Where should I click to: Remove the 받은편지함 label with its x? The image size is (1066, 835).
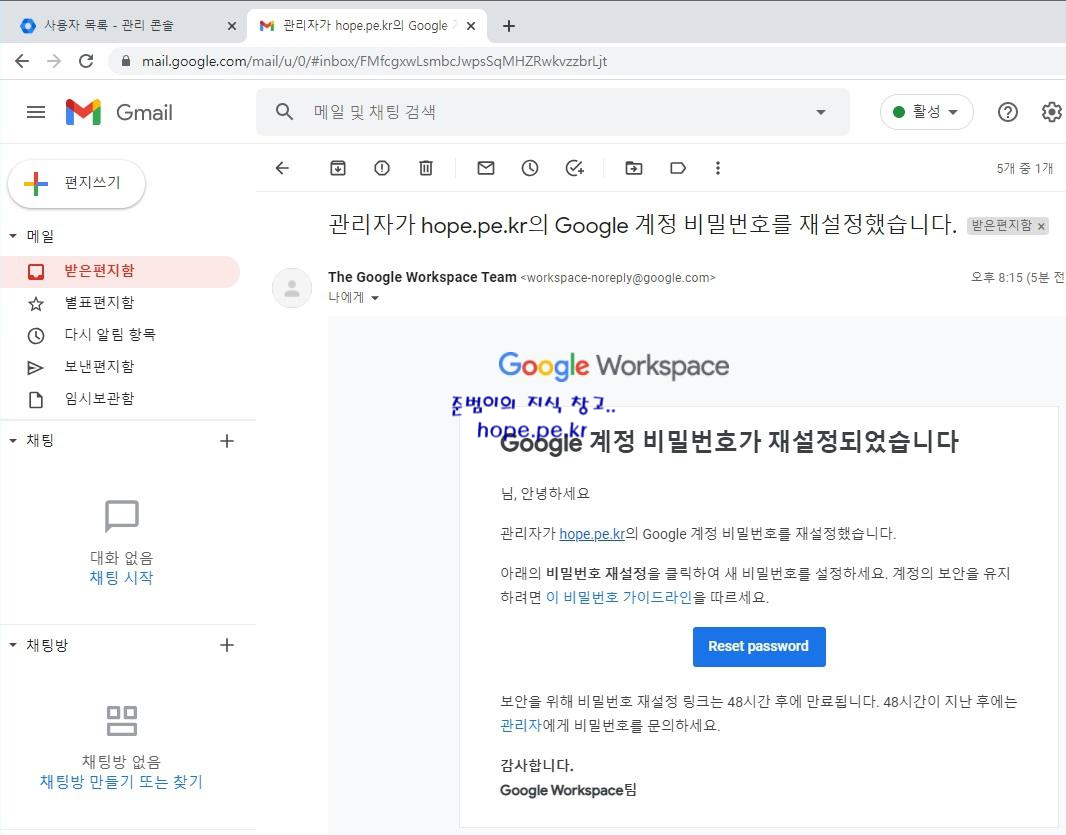click(1041, 226)
